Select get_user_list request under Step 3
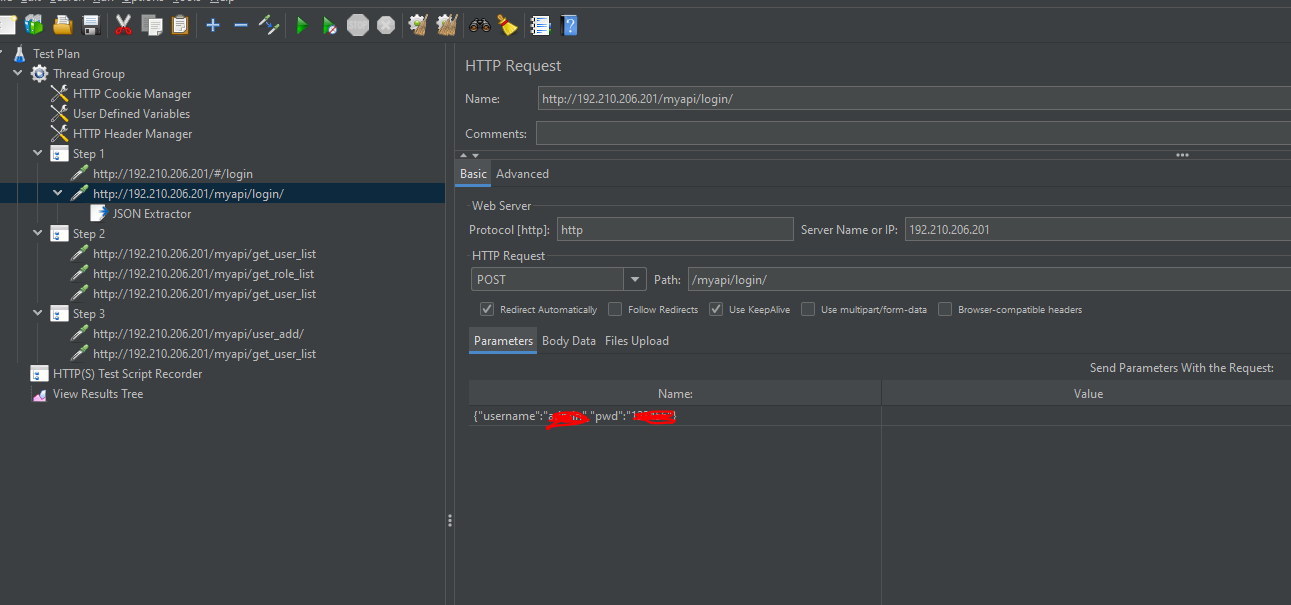 coord(204,354)
